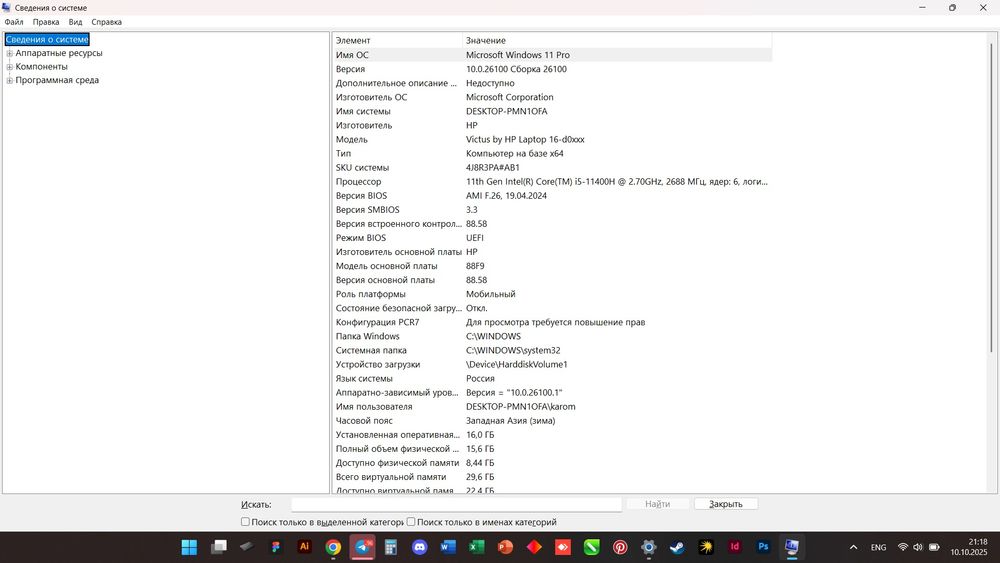
Task: Launch PowerPoint from the taskbar
Action: click(505, 547)
